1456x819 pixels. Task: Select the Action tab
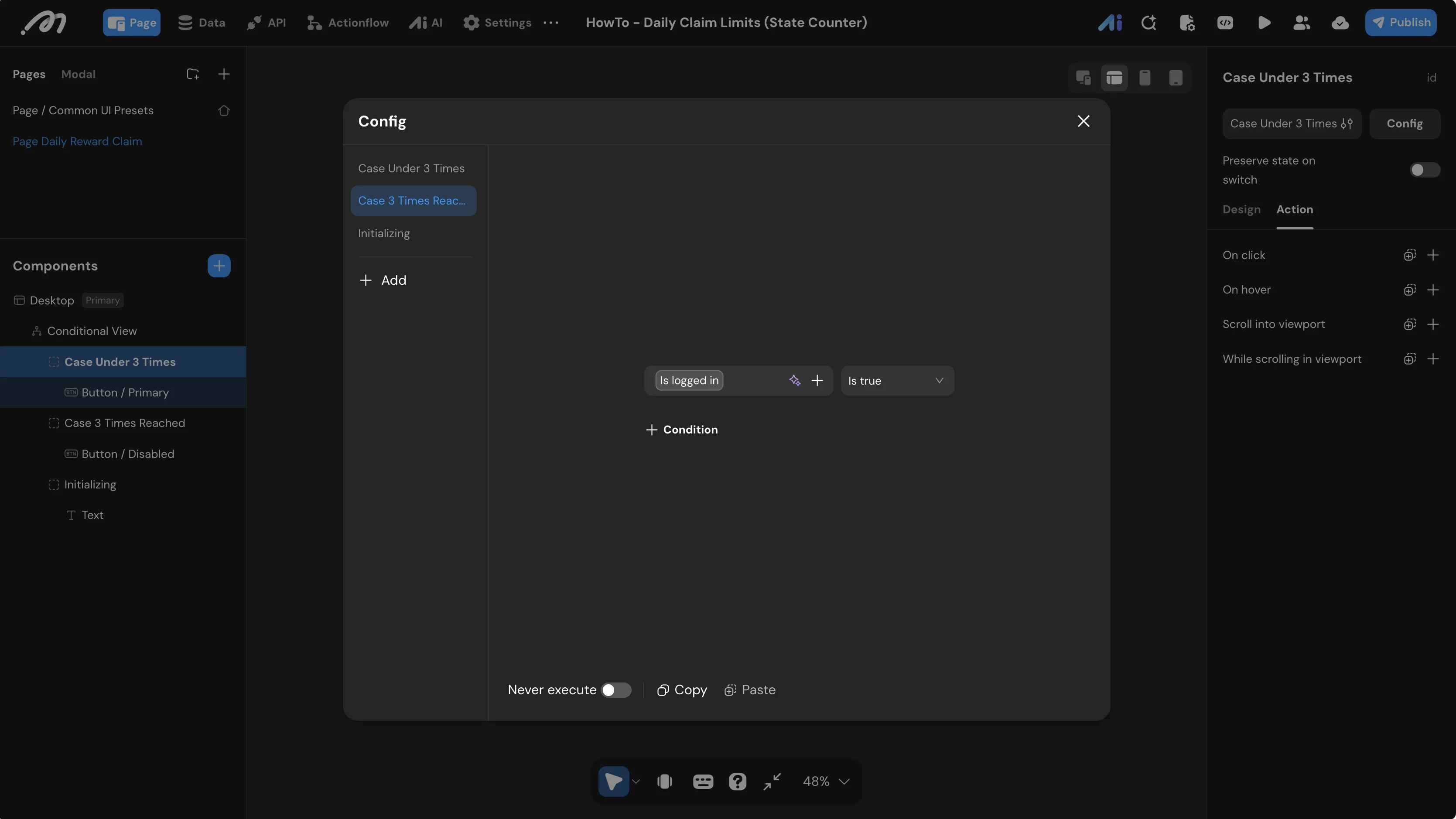(1294, 209)
